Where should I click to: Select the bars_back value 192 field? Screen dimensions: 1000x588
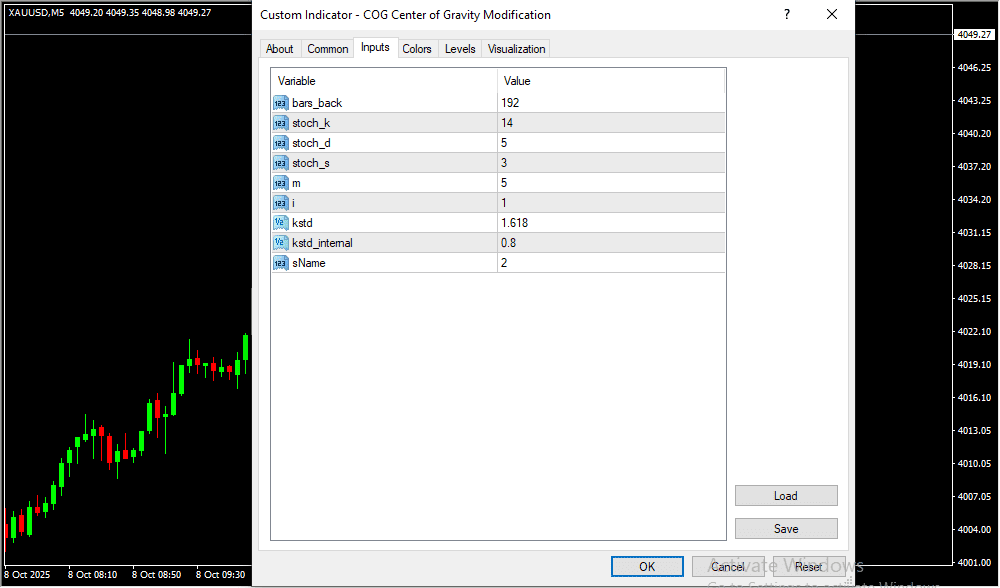coord(610,103)
